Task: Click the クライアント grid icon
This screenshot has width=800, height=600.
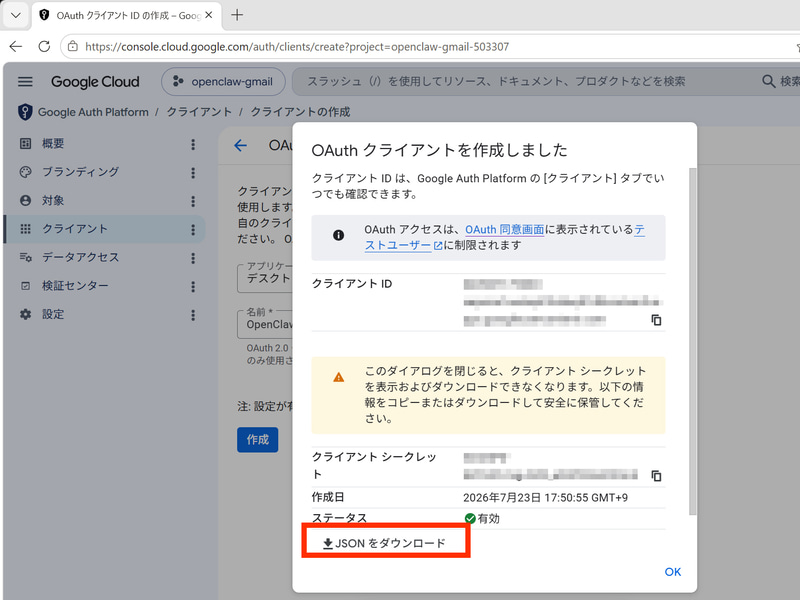Action: (26, 229)
